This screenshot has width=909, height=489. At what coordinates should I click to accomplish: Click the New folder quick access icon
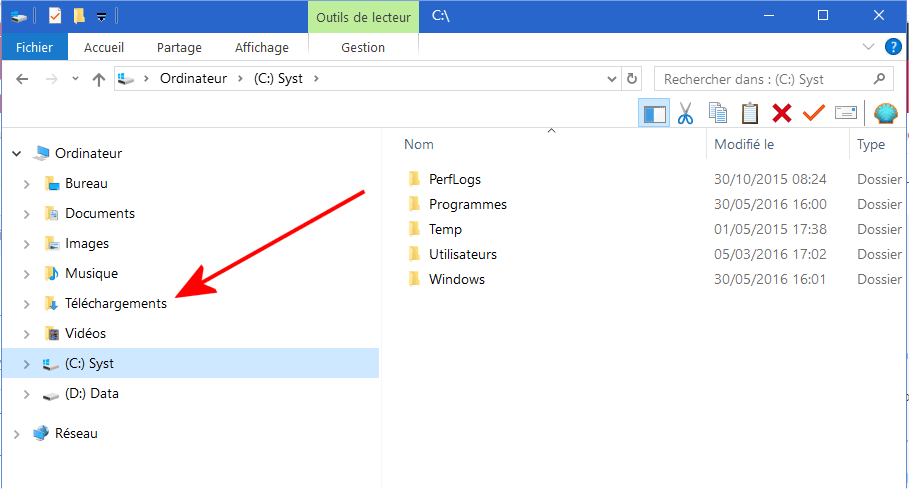(x=79, y=16)
